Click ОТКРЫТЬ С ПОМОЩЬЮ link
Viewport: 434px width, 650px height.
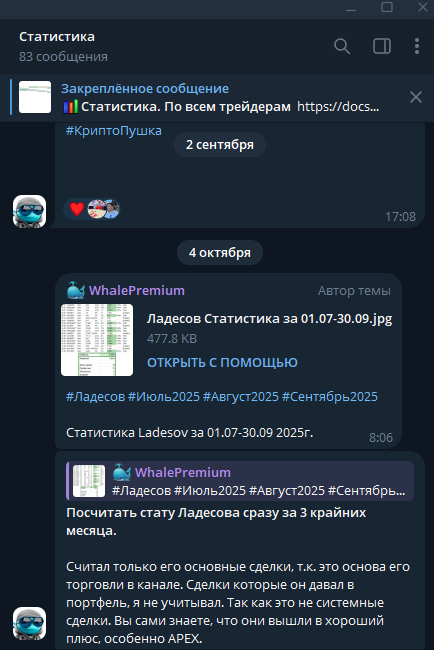pos(222,362)
